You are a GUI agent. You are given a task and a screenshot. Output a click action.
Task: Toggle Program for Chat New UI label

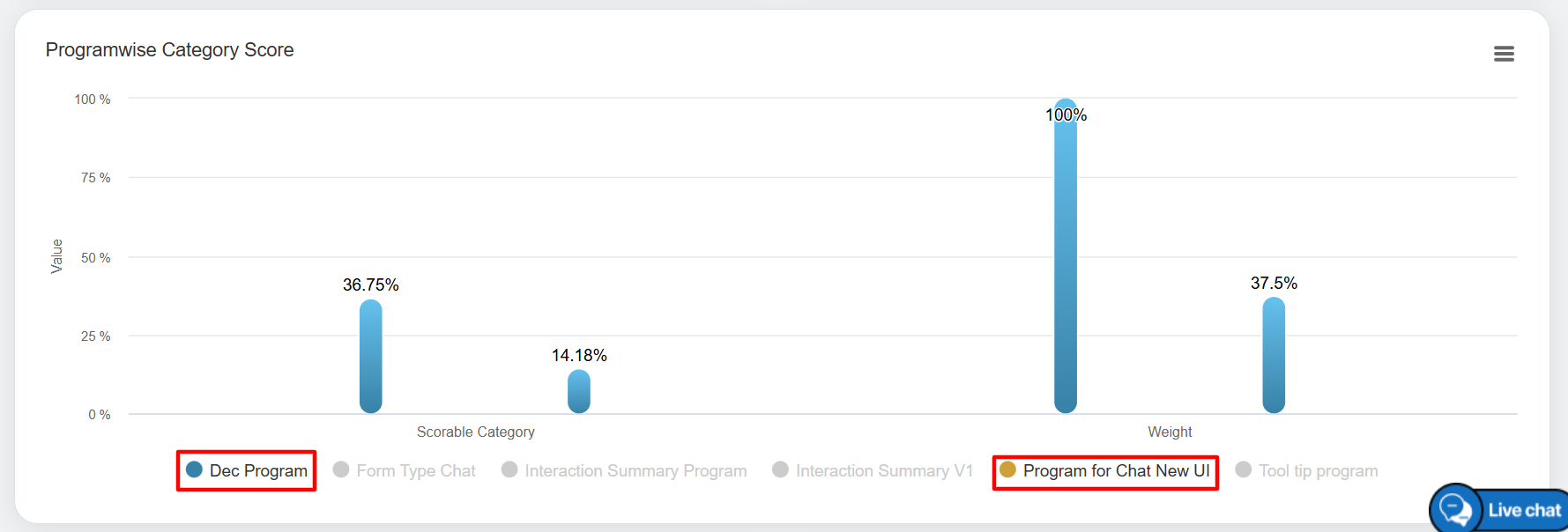click(1116, 471)
